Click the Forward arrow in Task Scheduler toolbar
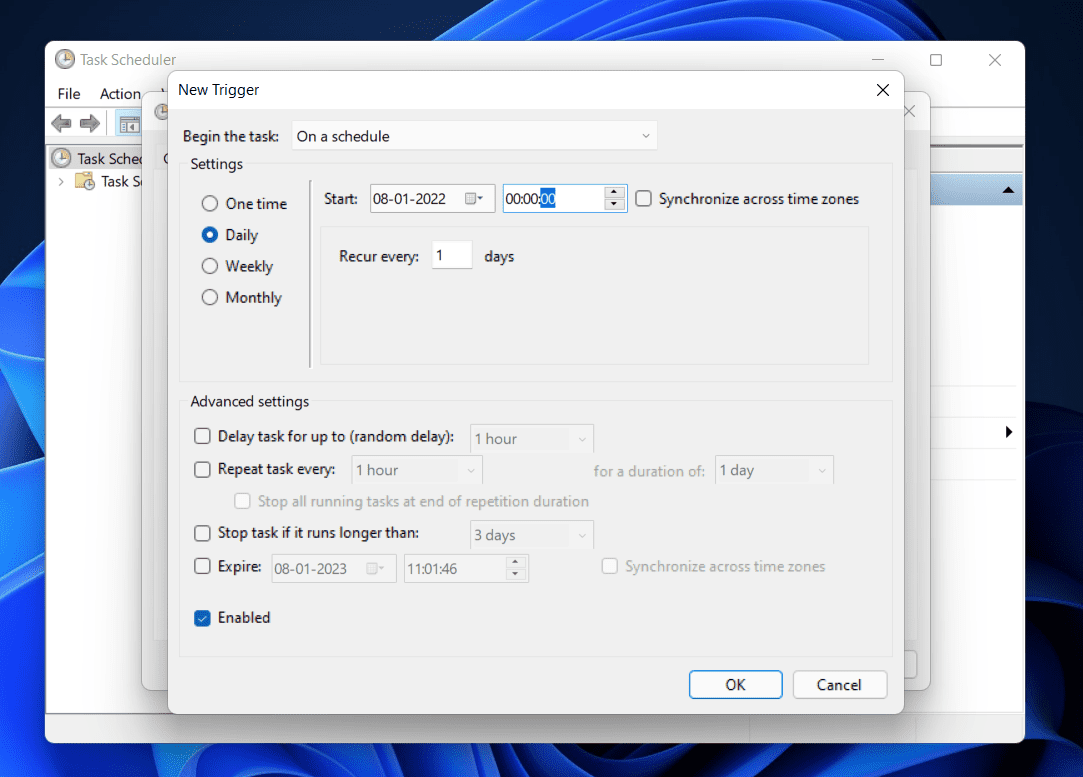1083x777 pixels. pos(90,124)
